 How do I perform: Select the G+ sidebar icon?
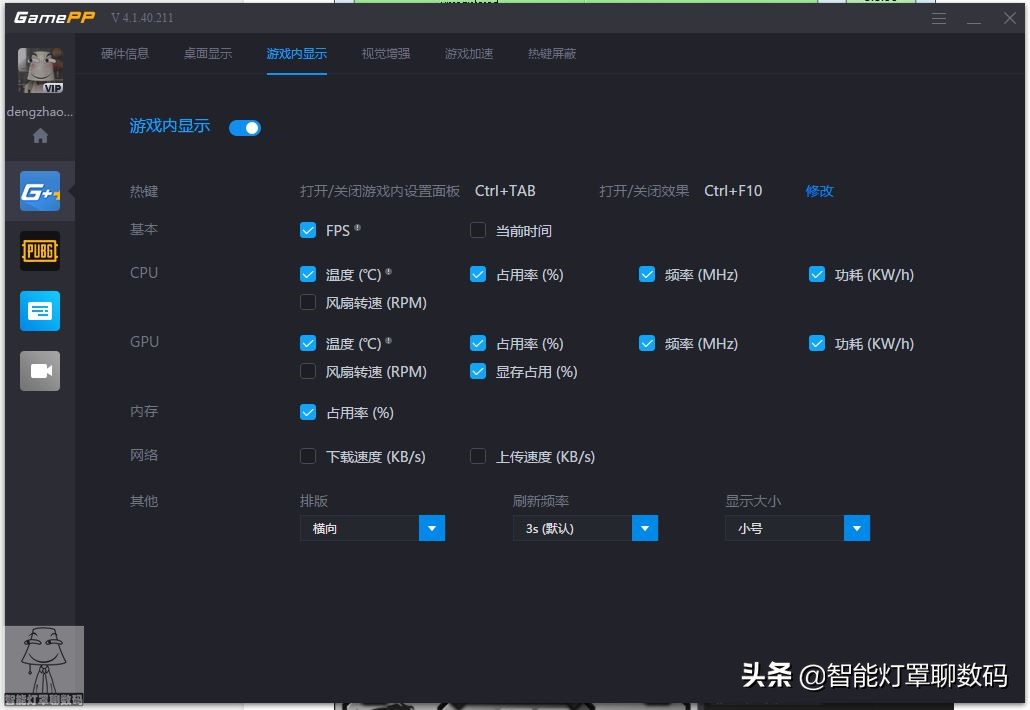(x=40, y=190)
